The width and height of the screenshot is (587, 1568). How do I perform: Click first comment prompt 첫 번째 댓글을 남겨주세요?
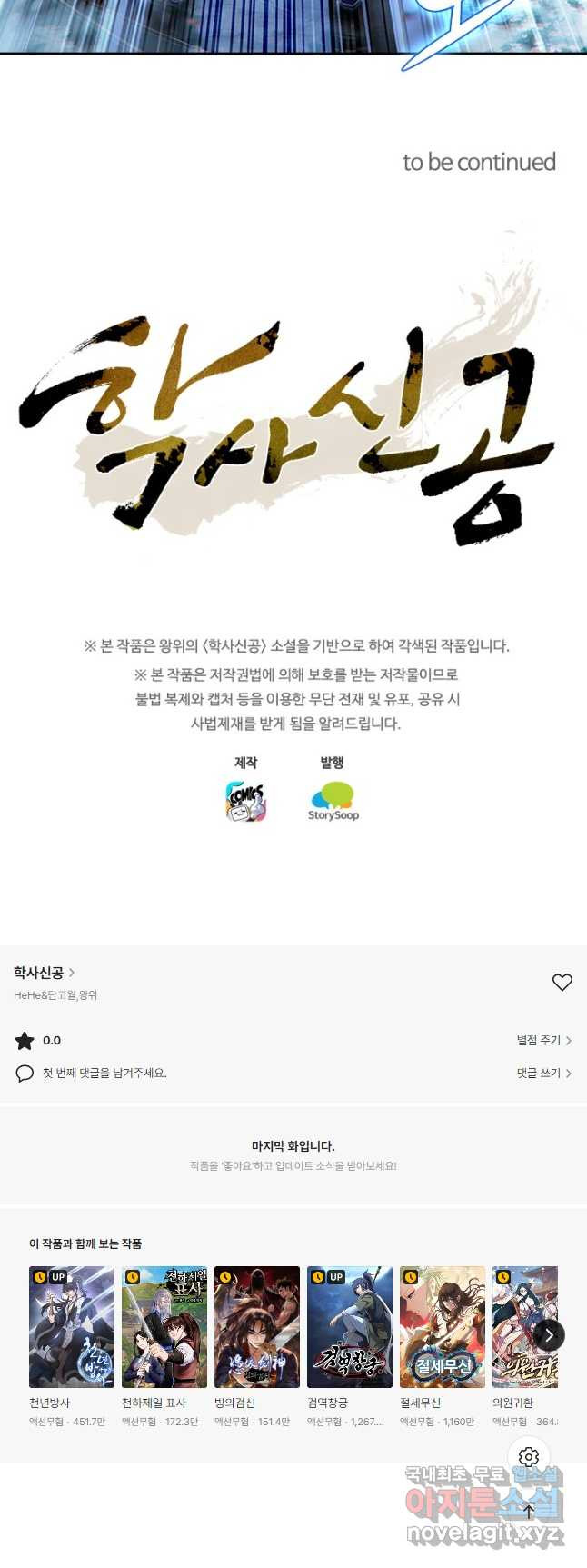[x=104, y=1074]
